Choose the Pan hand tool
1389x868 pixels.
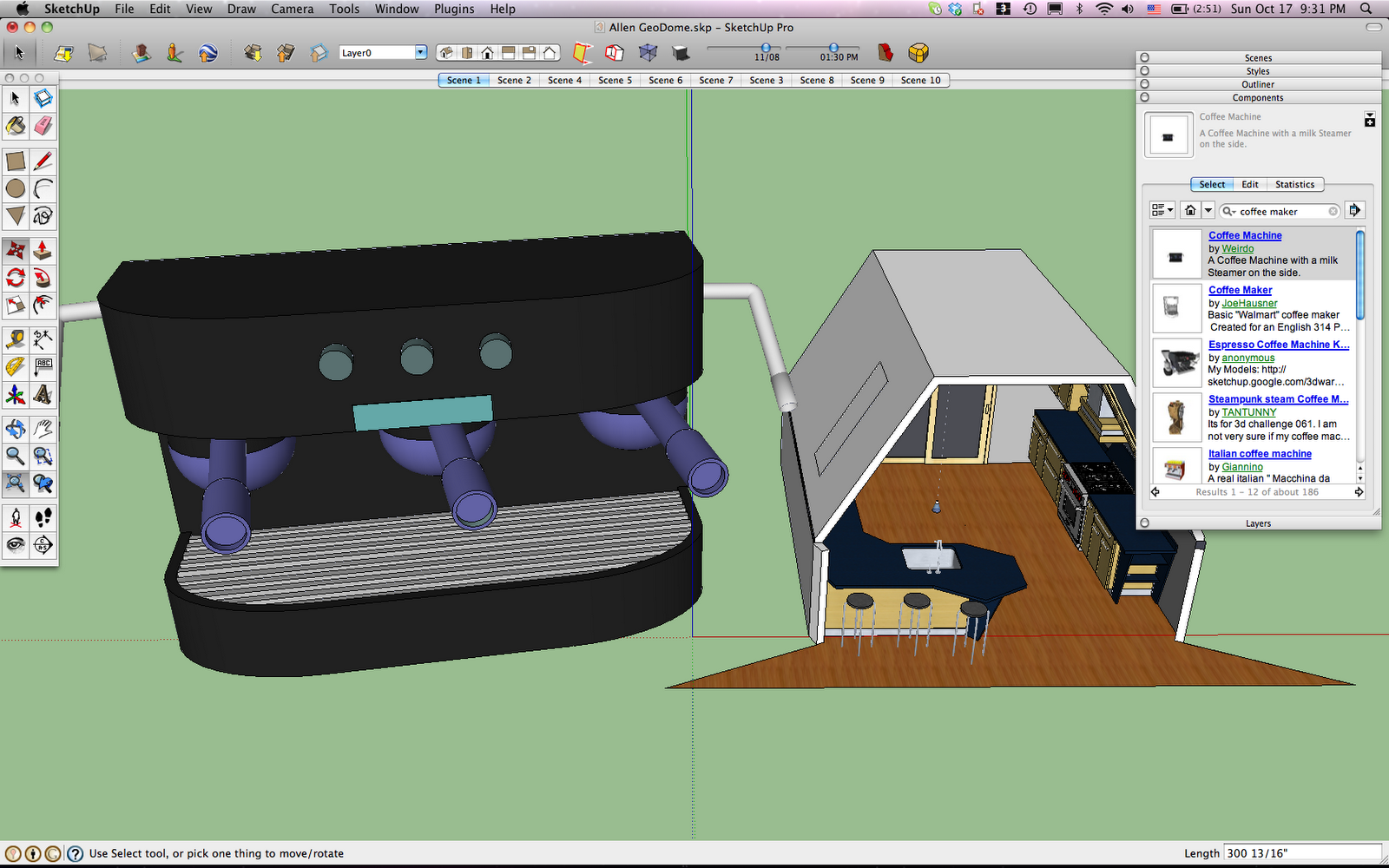pyautogui.click(x=43, y=429)
